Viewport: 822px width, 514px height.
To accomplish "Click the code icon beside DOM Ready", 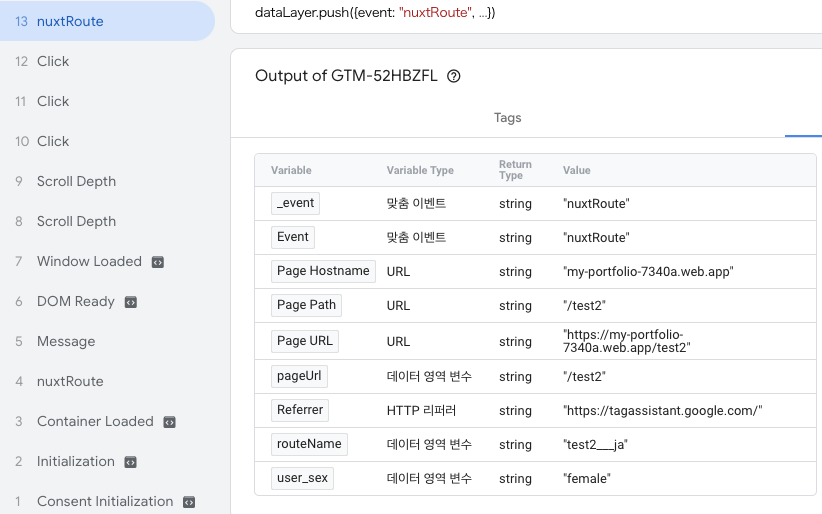I will [131, 302].
